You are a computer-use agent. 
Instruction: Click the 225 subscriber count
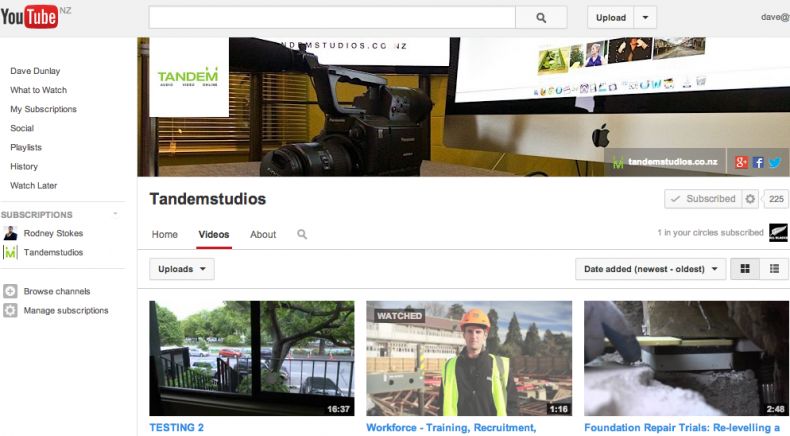click(x=776, y=199)
